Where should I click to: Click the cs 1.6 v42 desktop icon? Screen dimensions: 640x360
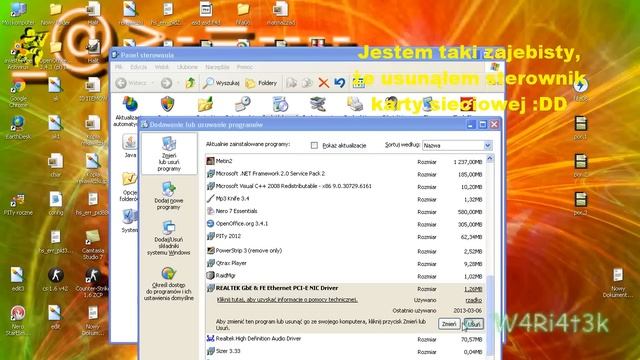pyautogui.click(x=55, y=280)
